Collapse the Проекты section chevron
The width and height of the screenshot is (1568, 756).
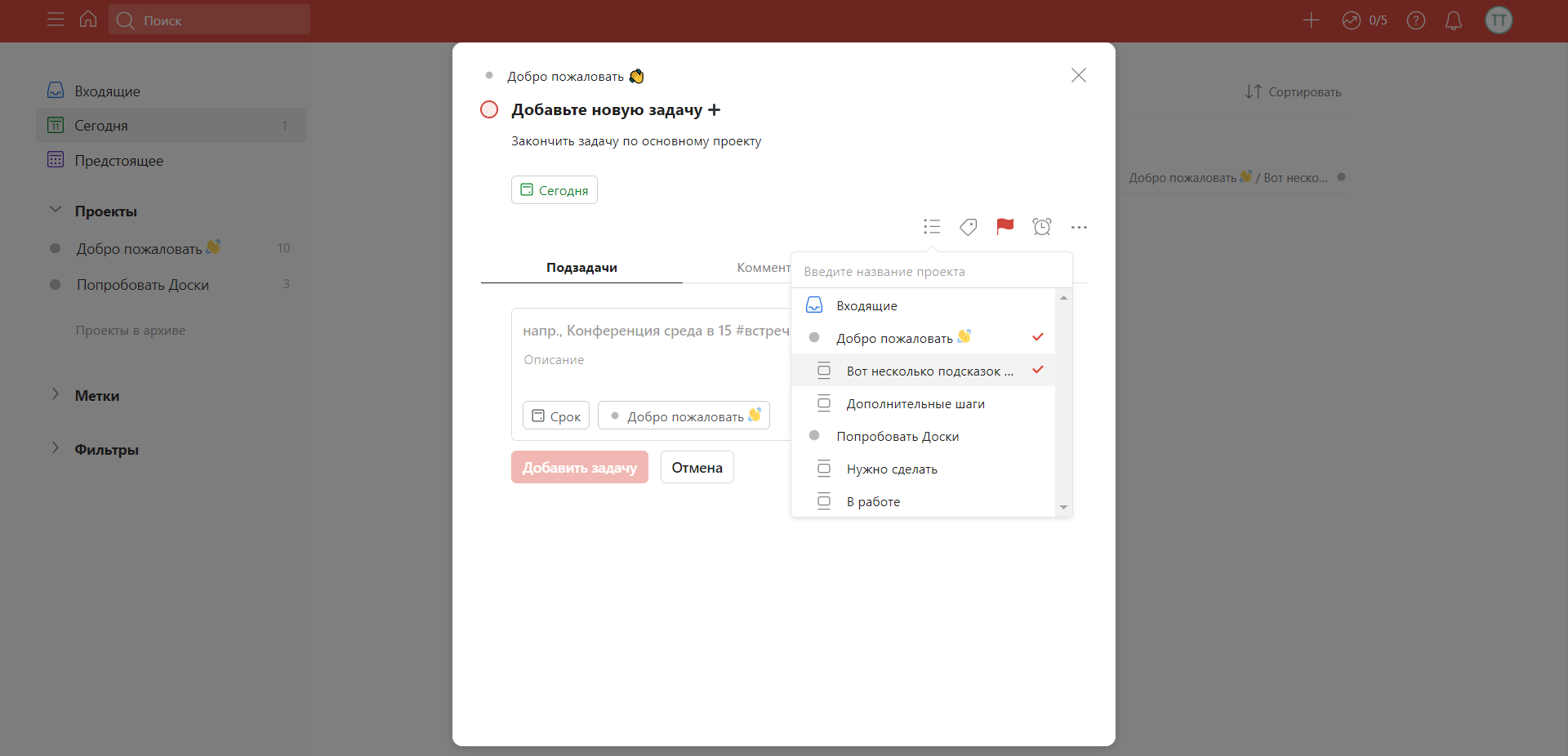[x=56, y=210]
